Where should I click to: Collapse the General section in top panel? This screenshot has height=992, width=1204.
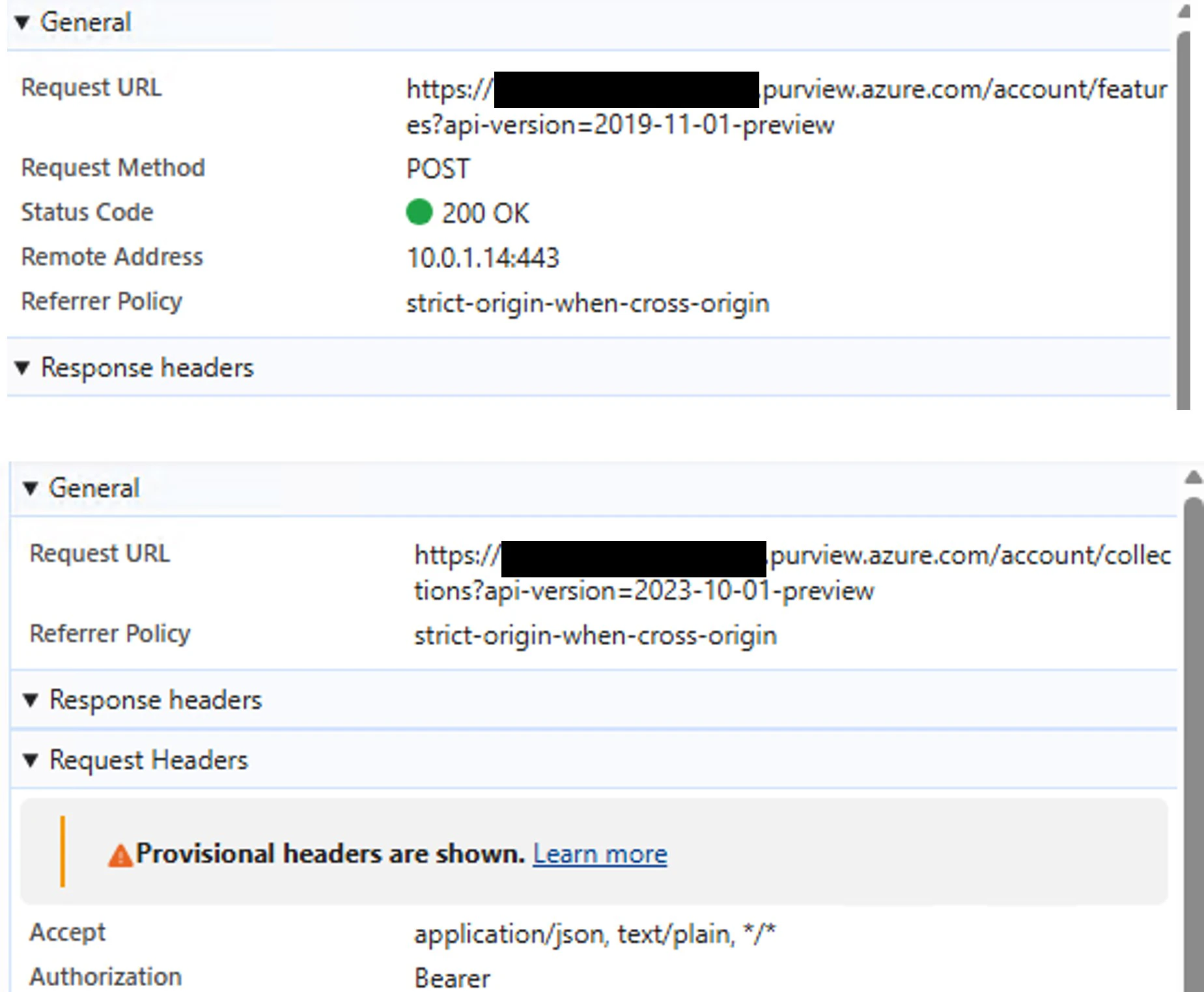23,22
